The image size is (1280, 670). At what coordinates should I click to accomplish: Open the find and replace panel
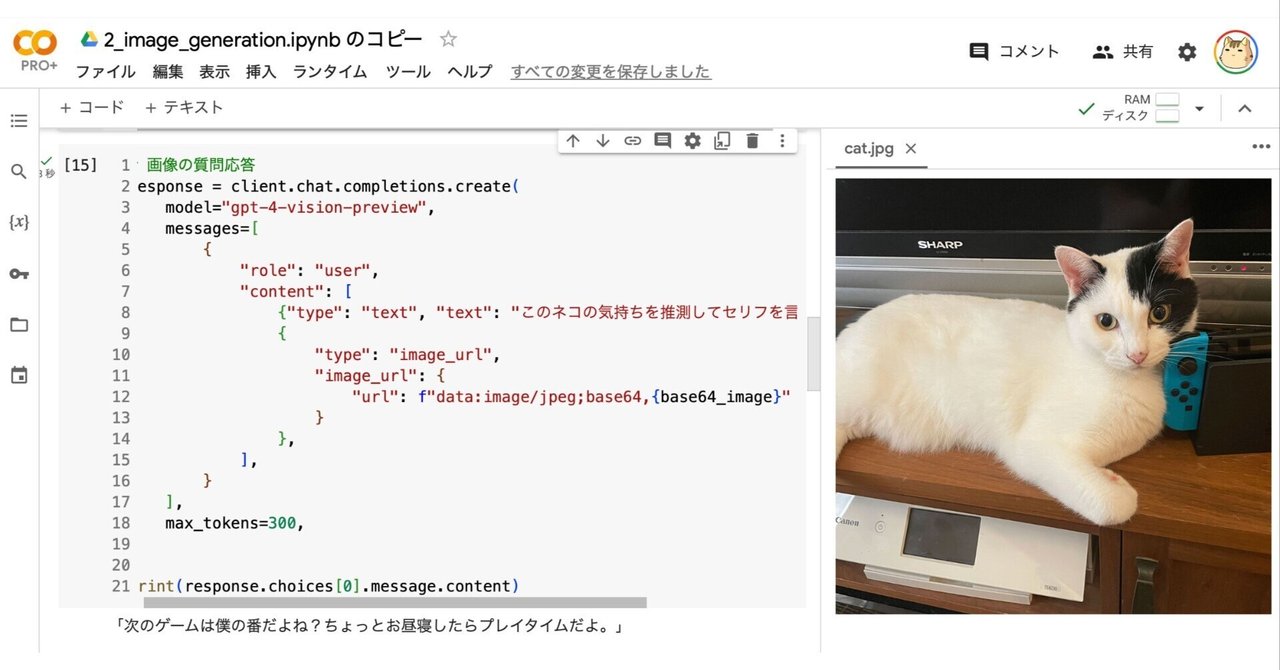18,171
